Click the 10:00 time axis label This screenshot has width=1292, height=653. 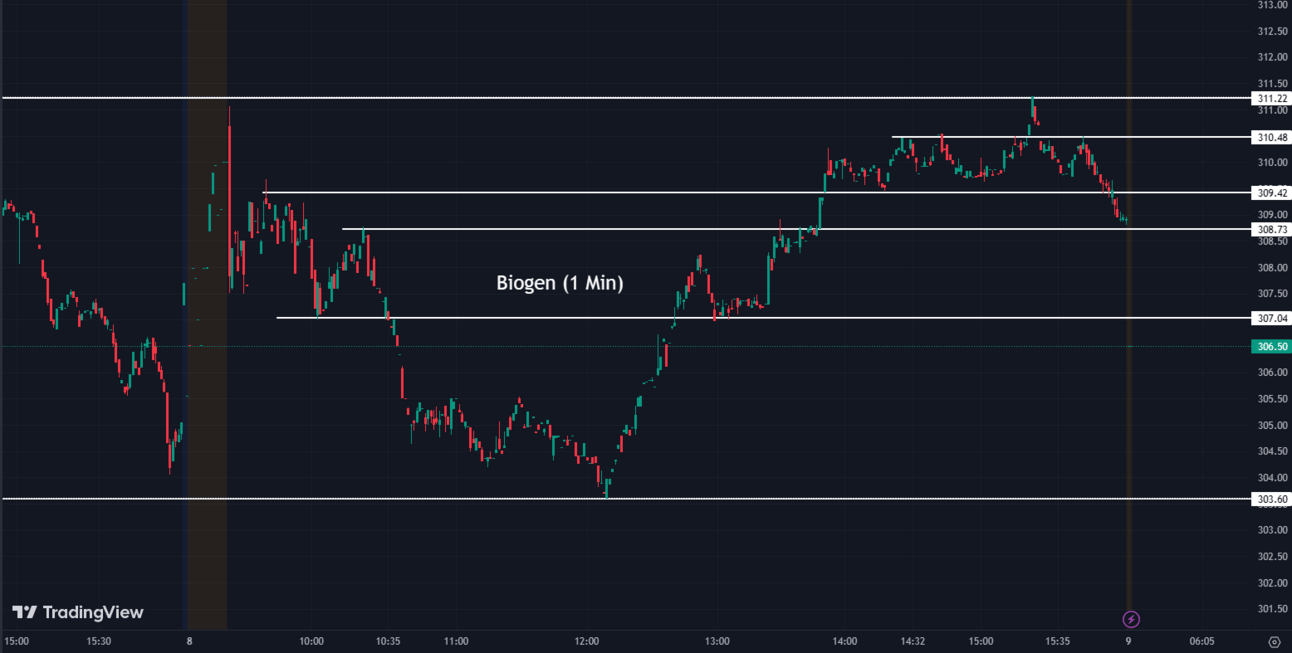click(x=311, y=641)
